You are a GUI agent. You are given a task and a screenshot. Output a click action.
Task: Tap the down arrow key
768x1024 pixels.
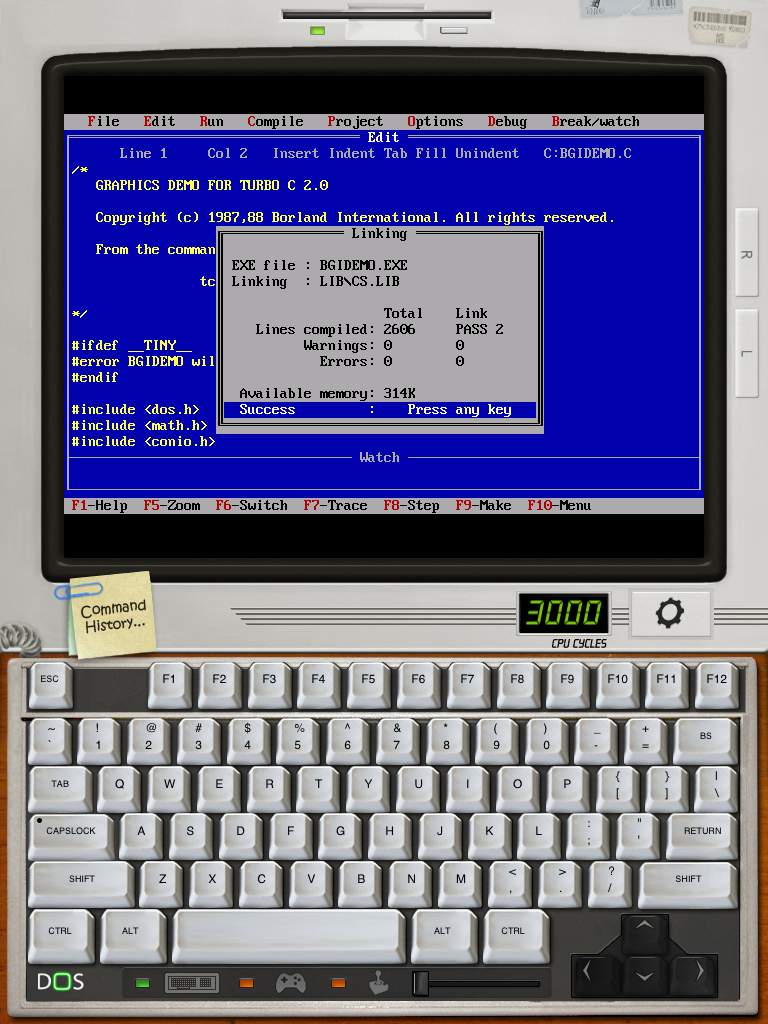(644, 976)
